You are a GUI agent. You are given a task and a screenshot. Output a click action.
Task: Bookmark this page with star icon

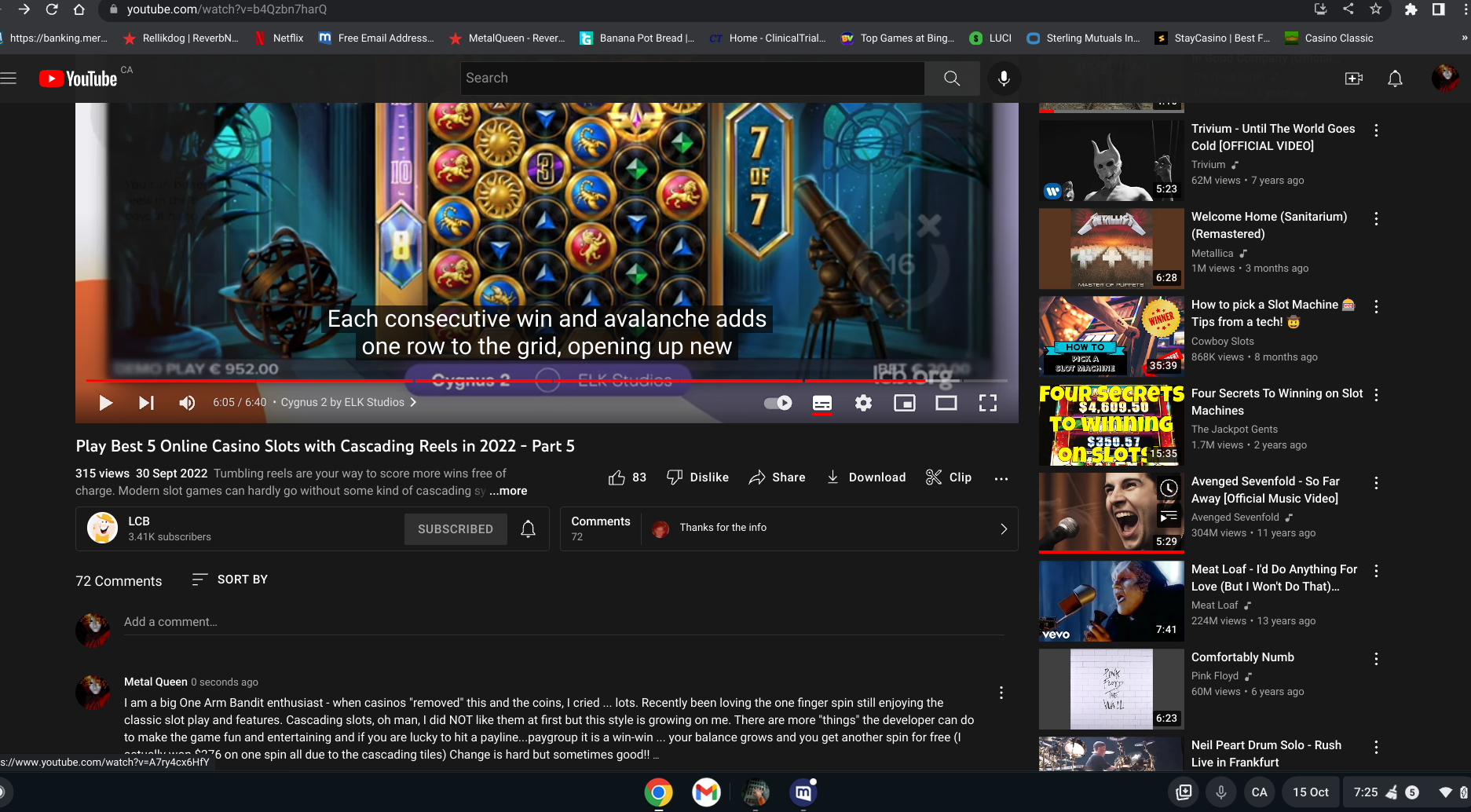tap(1376, 9)
